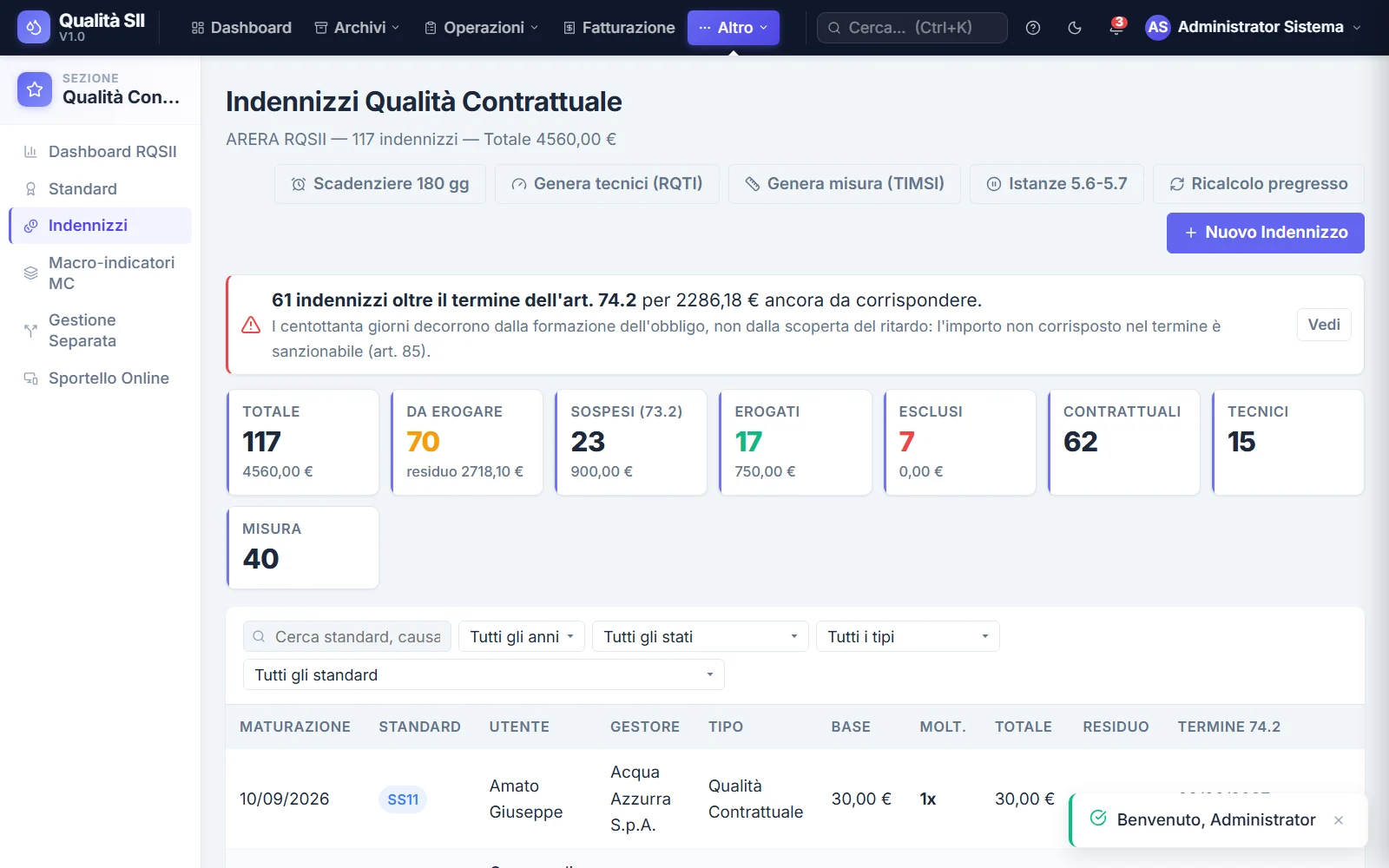The image size is (1389, 868).
Task: Click the warning triangle alert icon
Action: [251, 325]
